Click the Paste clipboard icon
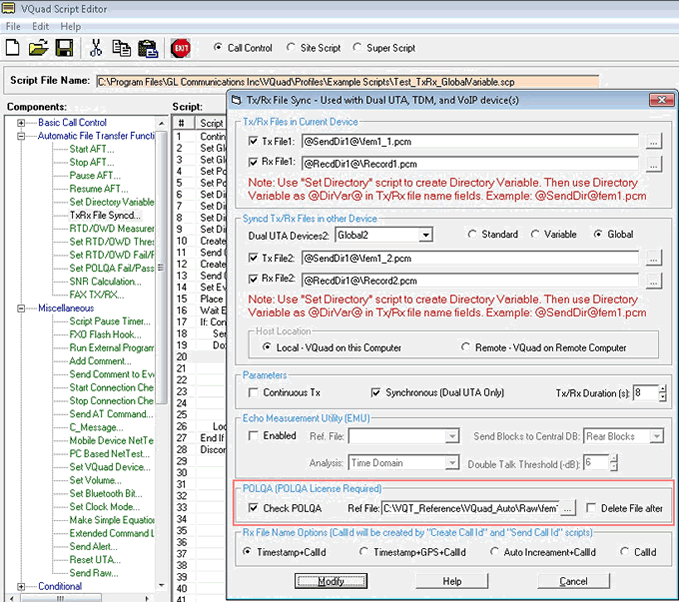 [x=147, y=47]
